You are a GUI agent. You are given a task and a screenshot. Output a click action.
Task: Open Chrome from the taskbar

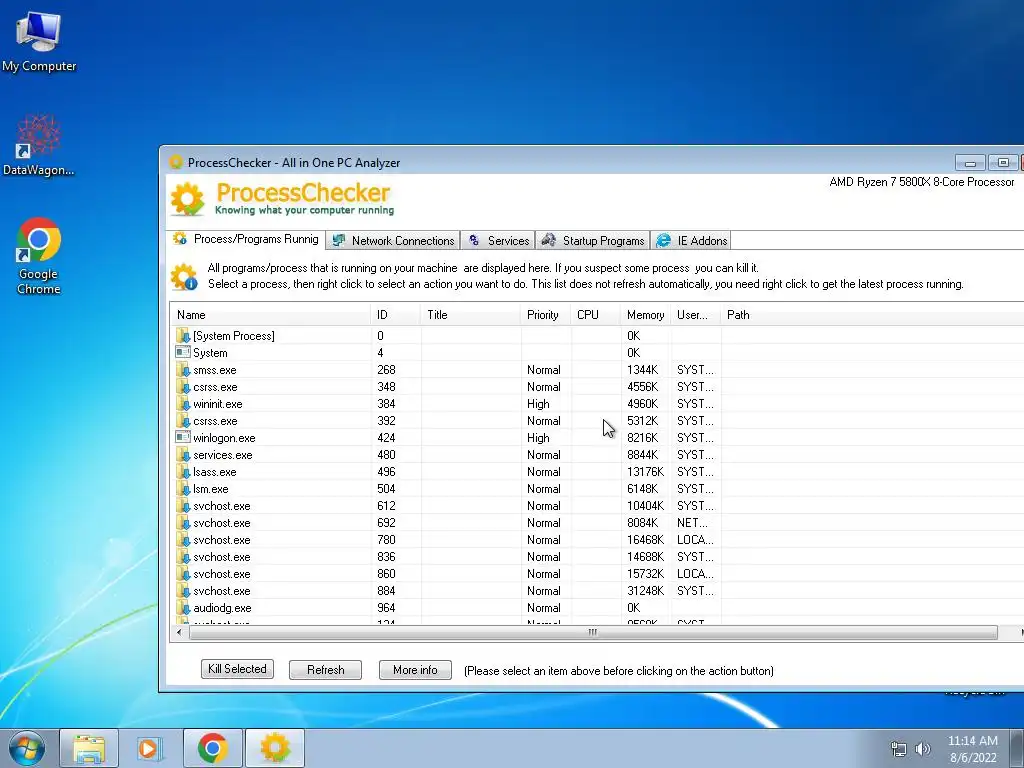212,748
